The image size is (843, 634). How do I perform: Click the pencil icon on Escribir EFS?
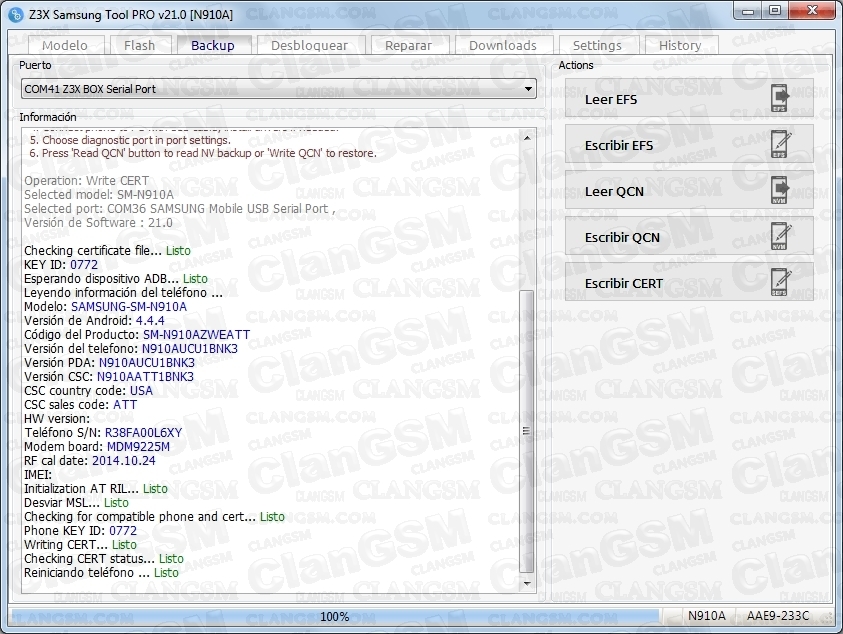tap(781, 144)
